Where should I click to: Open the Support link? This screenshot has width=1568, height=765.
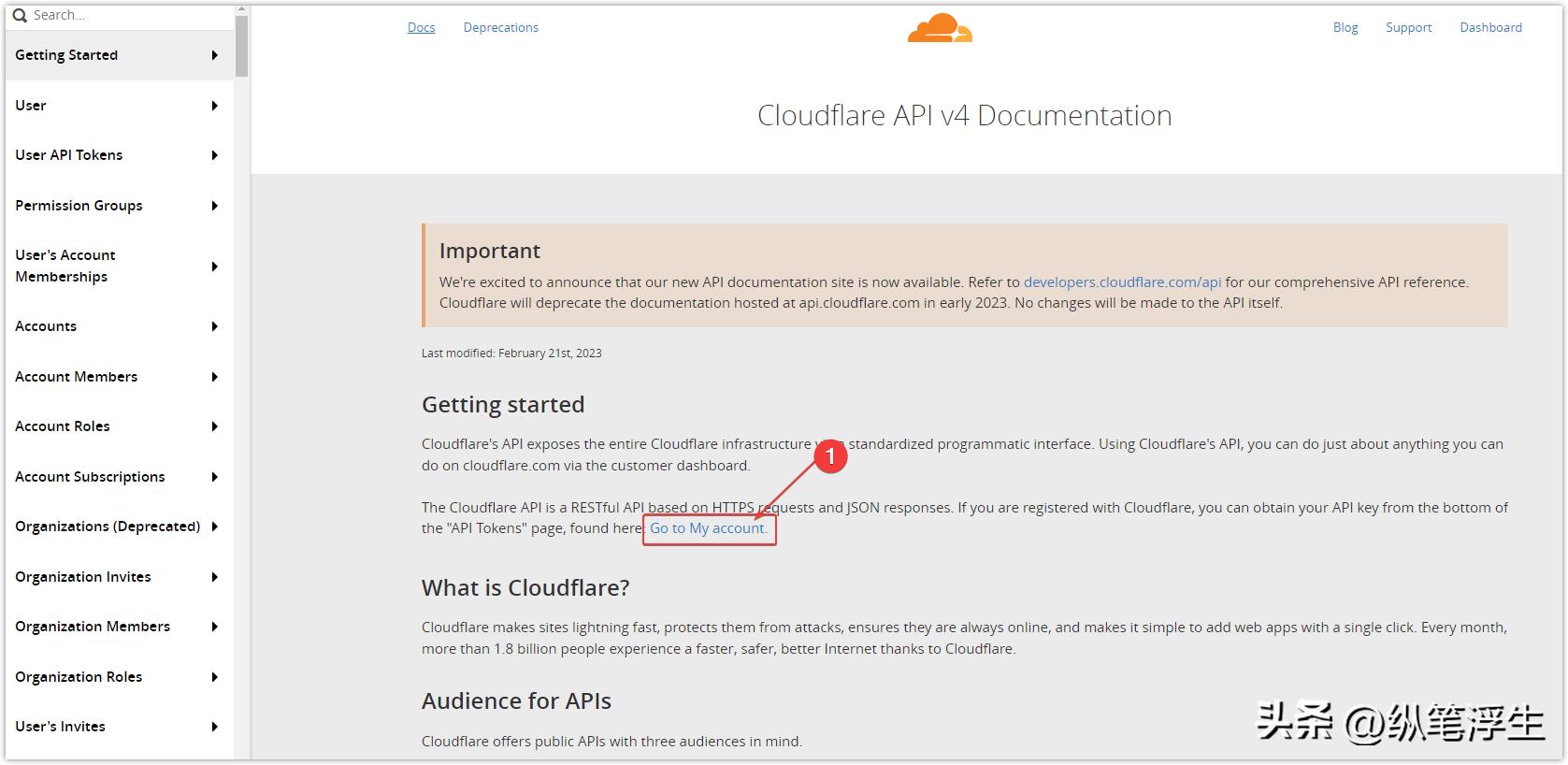click(x=1409, y=28)
